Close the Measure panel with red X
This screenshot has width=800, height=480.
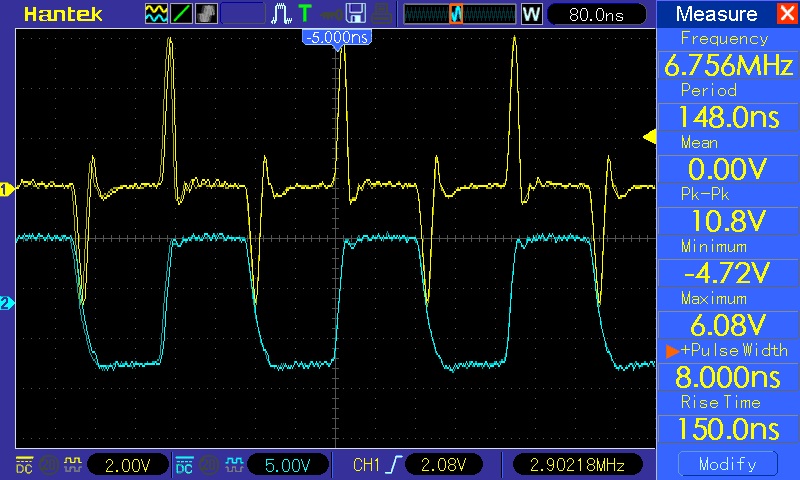787,13
